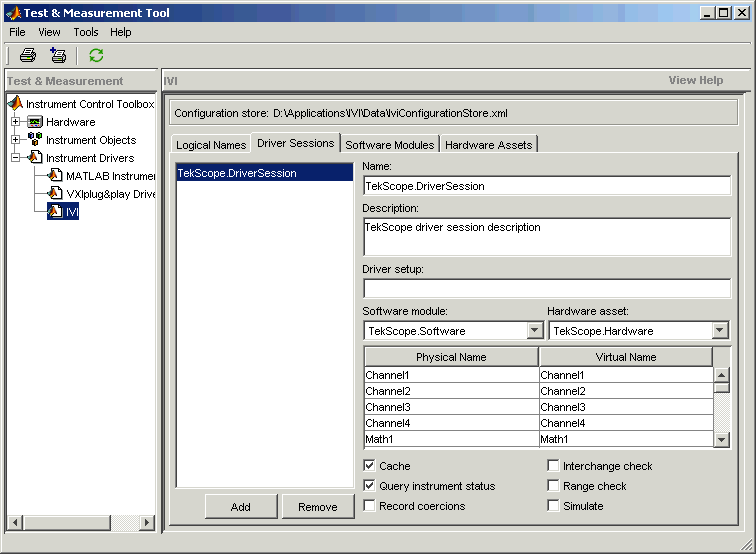Click the Instrument Objects node icon

tap(35, 140)
